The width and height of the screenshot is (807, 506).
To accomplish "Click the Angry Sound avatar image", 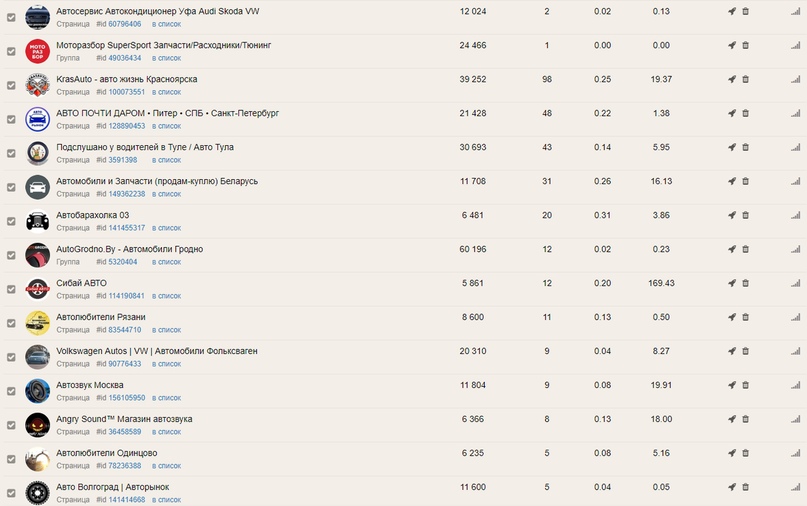I will coord(37,425).
